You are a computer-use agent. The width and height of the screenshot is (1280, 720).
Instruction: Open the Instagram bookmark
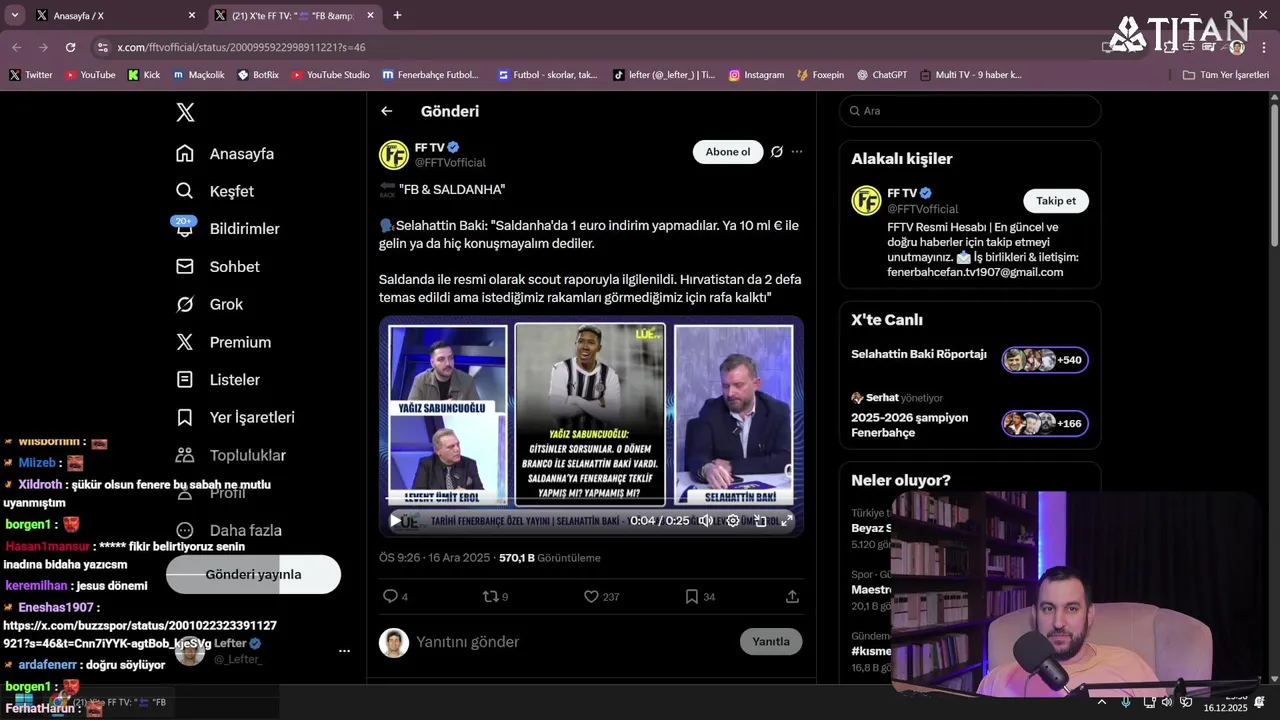tap(756, 75)
